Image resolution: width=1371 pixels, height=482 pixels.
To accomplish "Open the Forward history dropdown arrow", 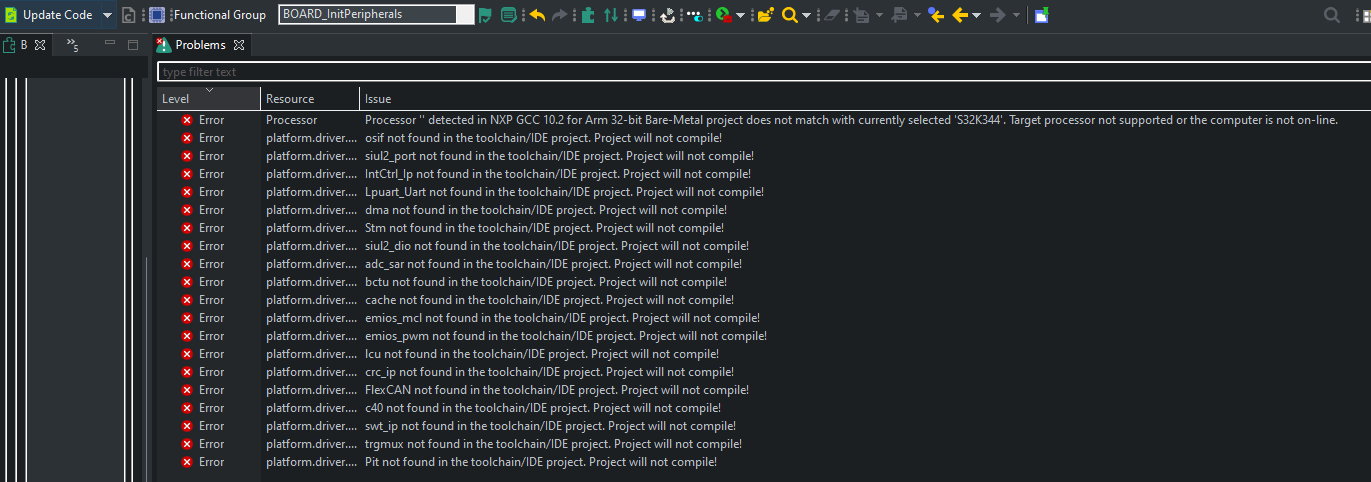I will [x=1016, y=15].
